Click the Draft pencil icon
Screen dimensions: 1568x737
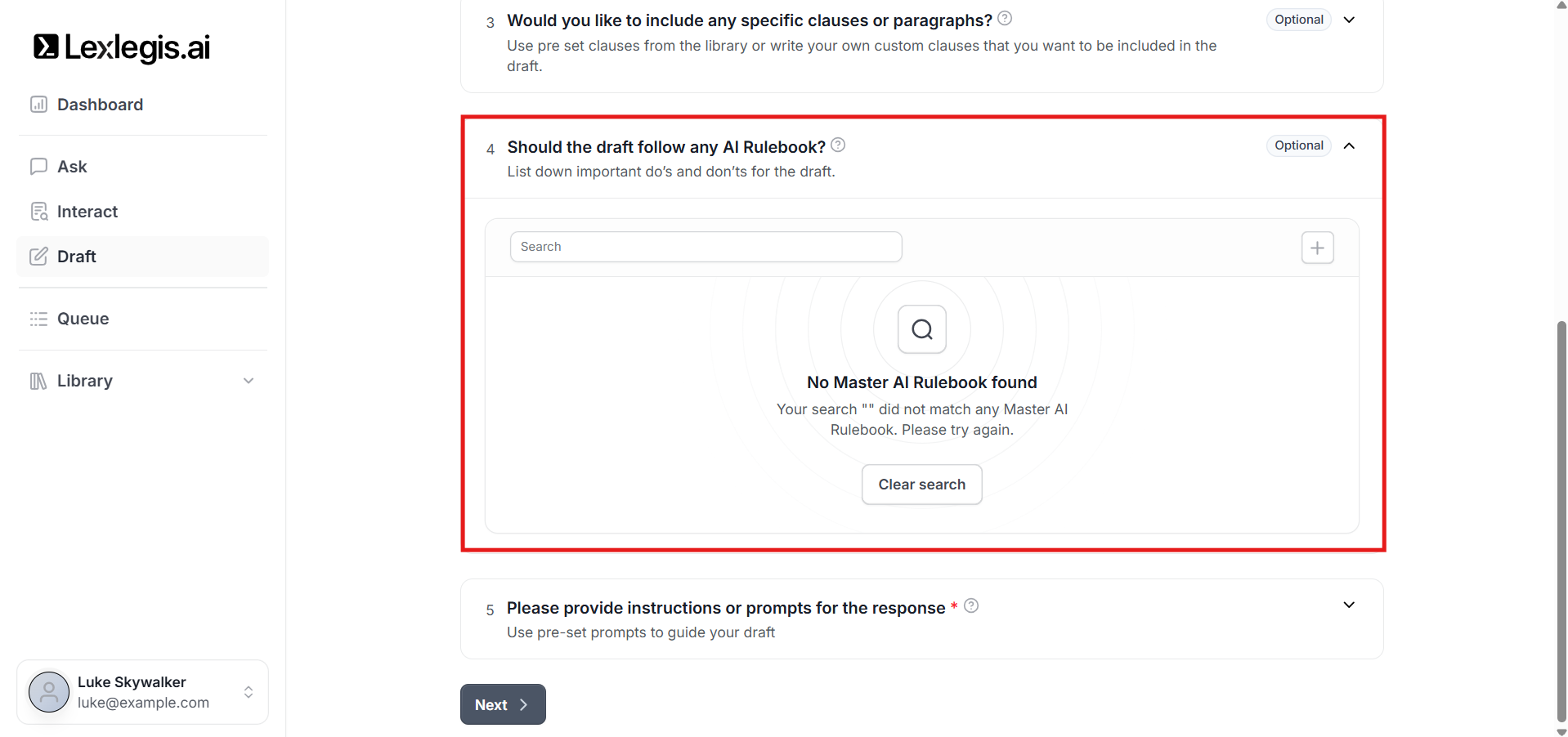[x=38, y=257]
